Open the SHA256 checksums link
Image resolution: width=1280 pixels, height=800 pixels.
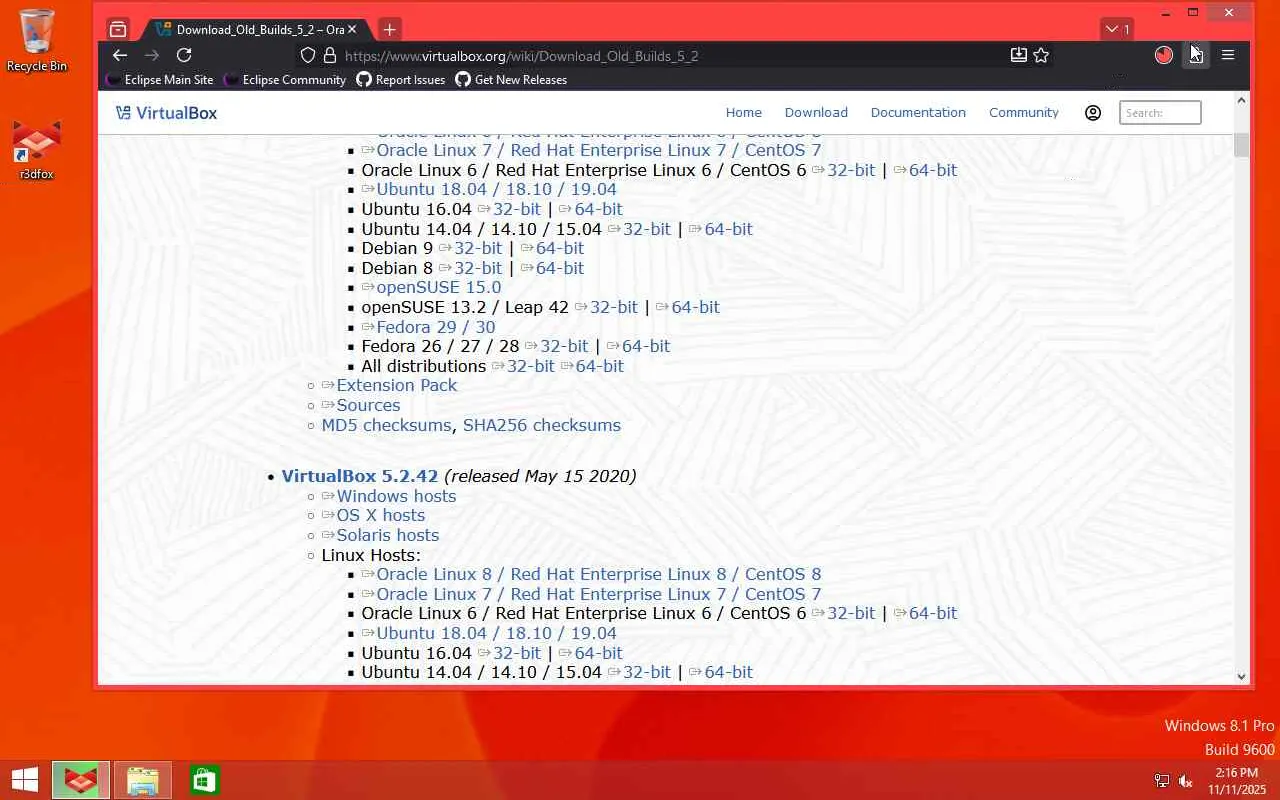pos(542,425)
